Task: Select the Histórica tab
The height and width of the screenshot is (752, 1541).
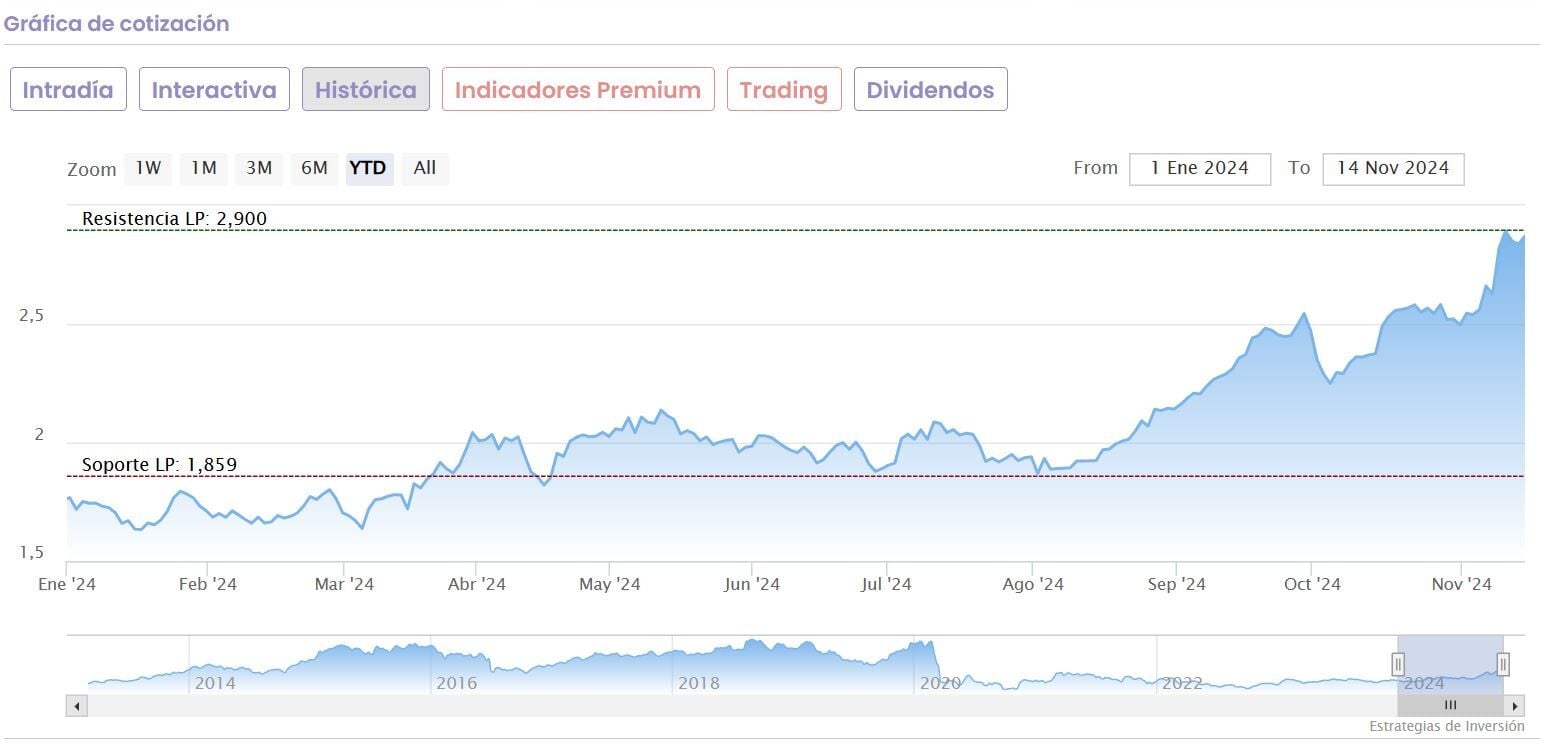Action: 366,90
